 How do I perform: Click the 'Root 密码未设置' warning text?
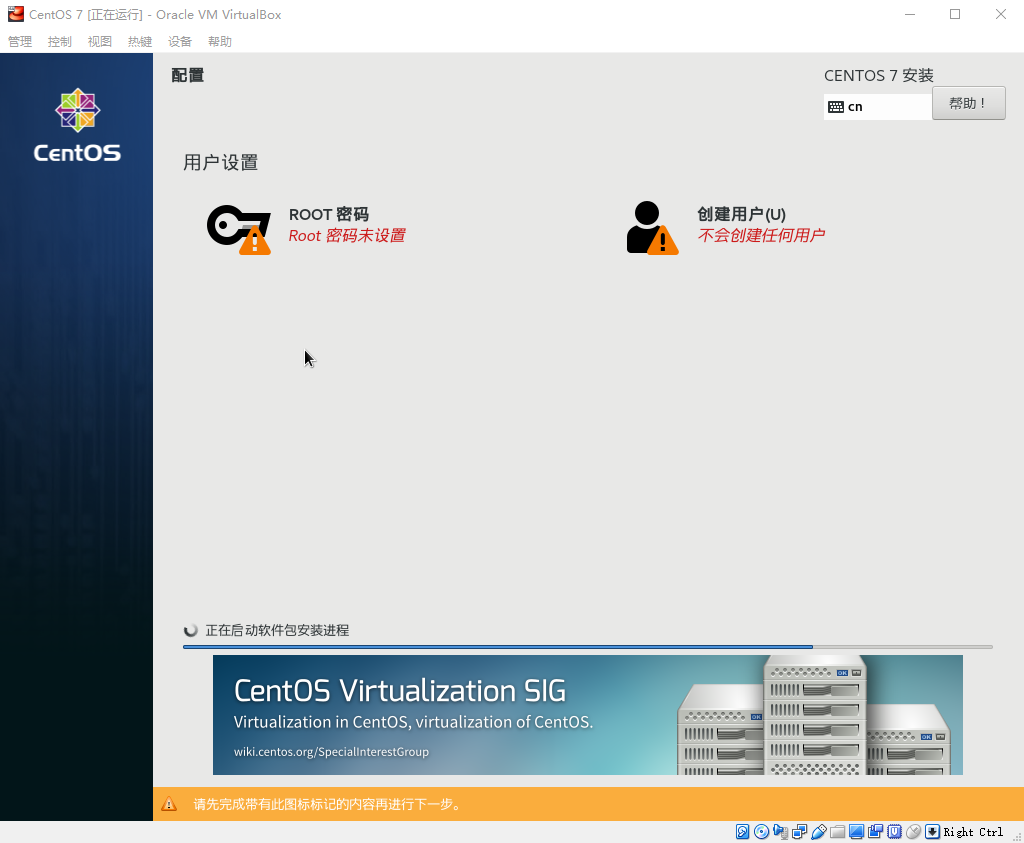pyautogui.click(x=347, y=236)
